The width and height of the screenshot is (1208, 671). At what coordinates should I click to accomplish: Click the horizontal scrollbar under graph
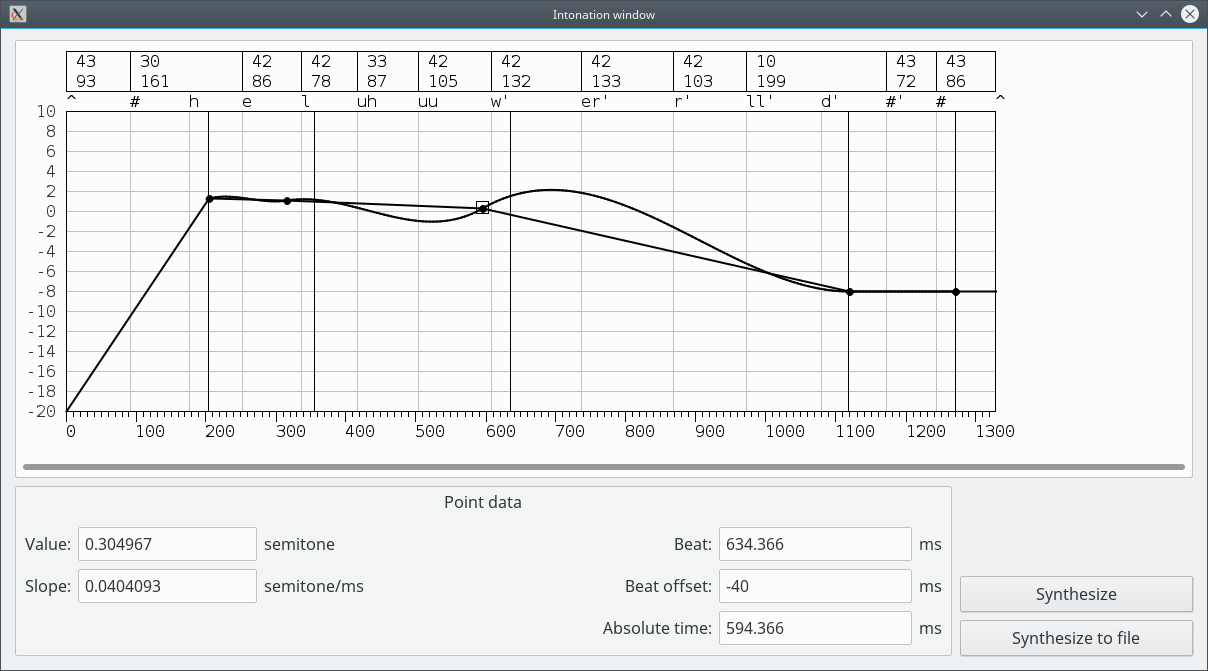[604, 467]
